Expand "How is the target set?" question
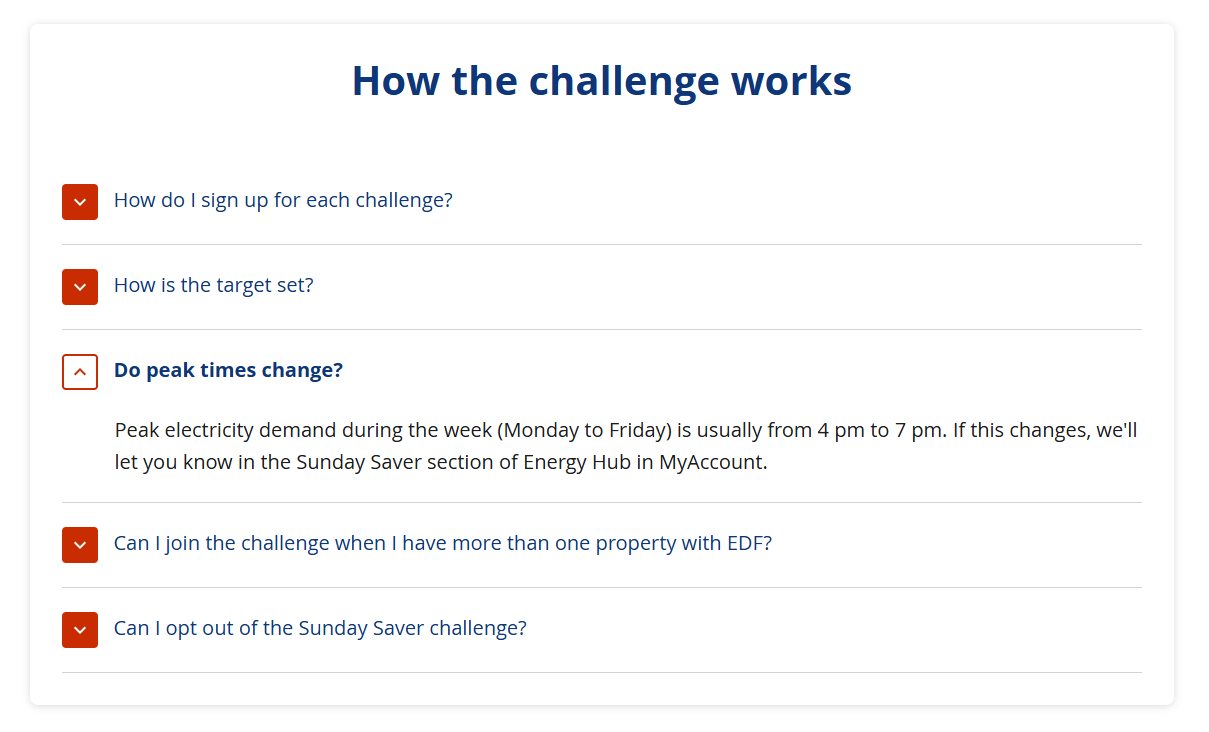This screenshot has width=1209, height=732. tap(213, 285)
